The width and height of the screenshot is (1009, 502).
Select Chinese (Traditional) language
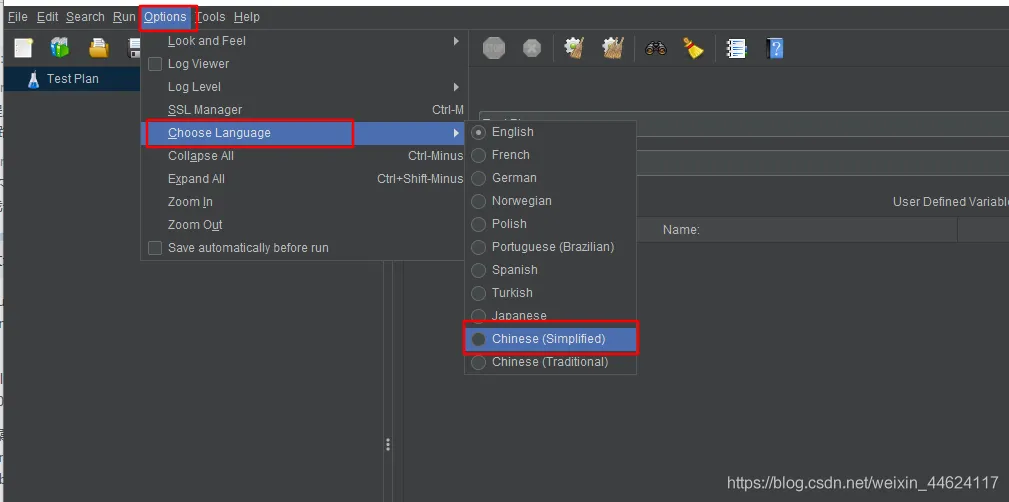pos(550,362)
